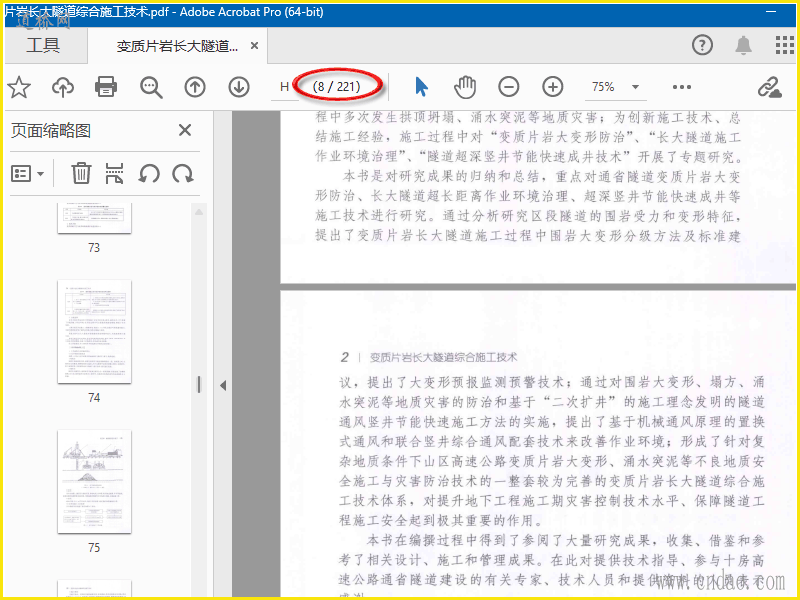Click the thumbnail panel scroll up arrow
800x600 pixels.
[x=199, y=212]
